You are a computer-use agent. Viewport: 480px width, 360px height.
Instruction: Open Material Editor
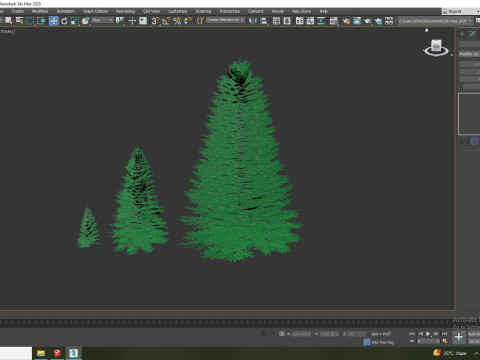333,21
